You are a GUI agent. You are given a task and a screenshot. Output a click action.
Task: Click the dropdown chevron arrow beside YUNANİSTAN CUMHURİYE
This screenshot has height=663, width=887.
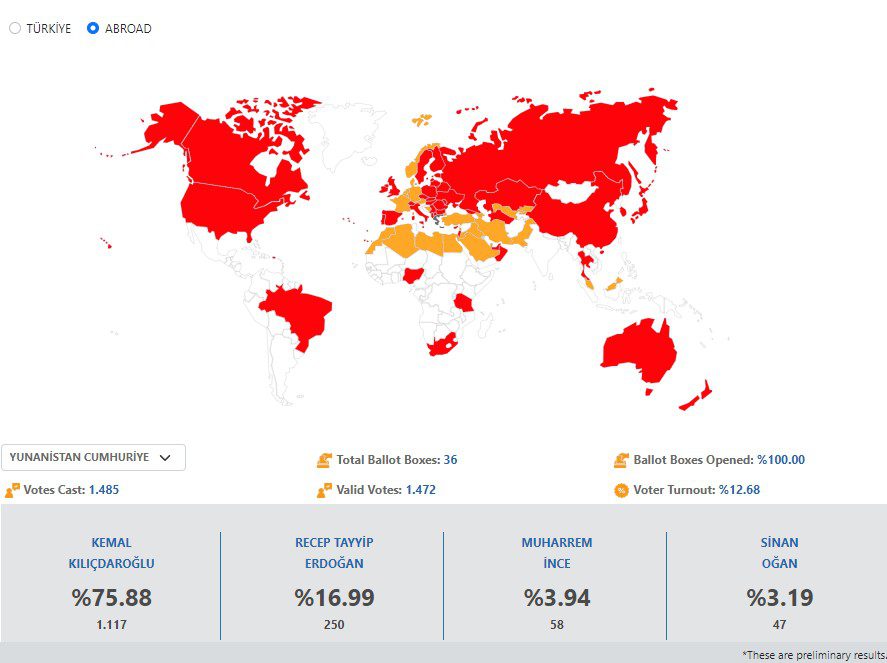[165, 458]
